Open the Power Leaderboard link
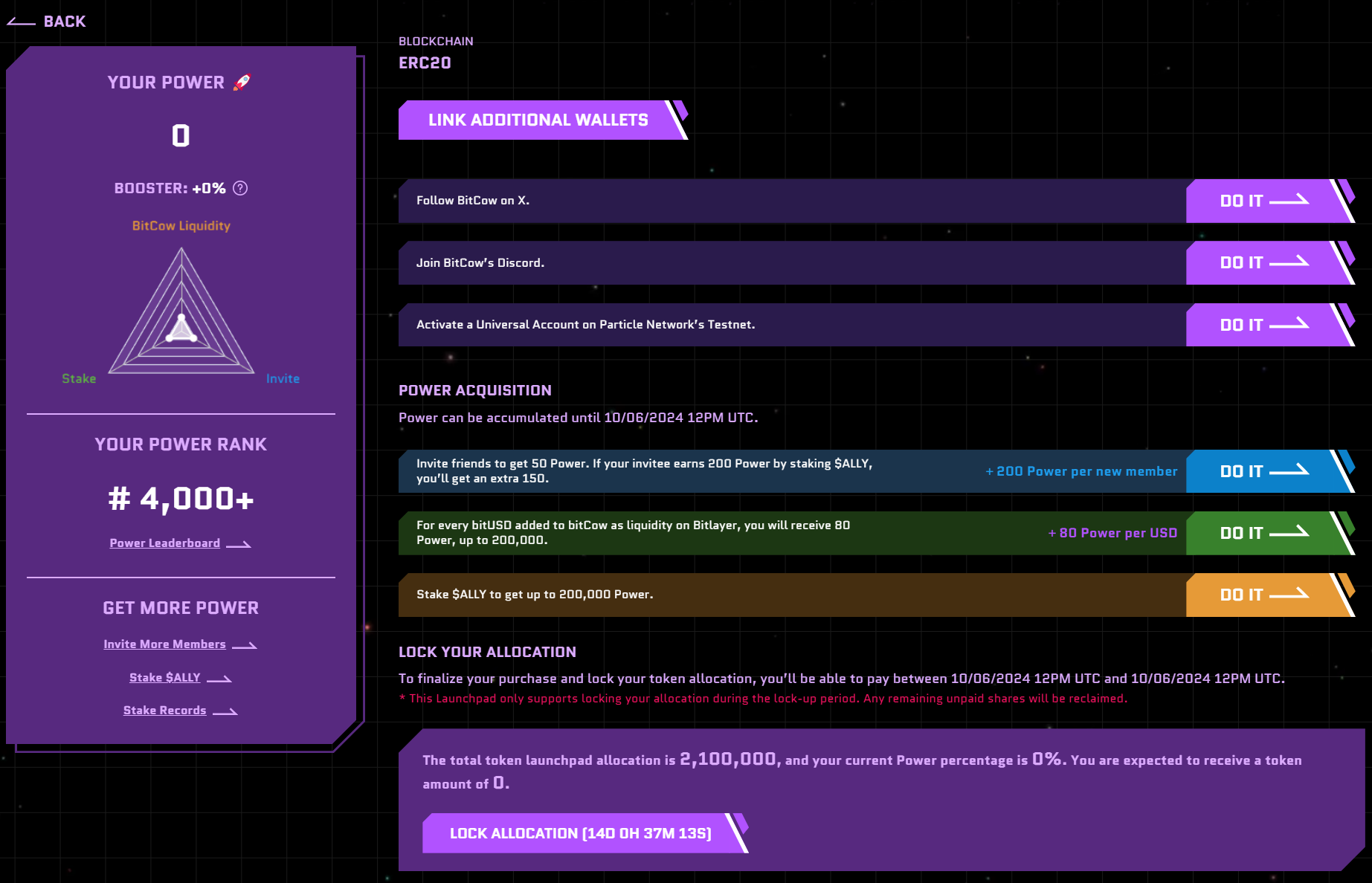The image size is (1372, 883). [x=180, y=543]
